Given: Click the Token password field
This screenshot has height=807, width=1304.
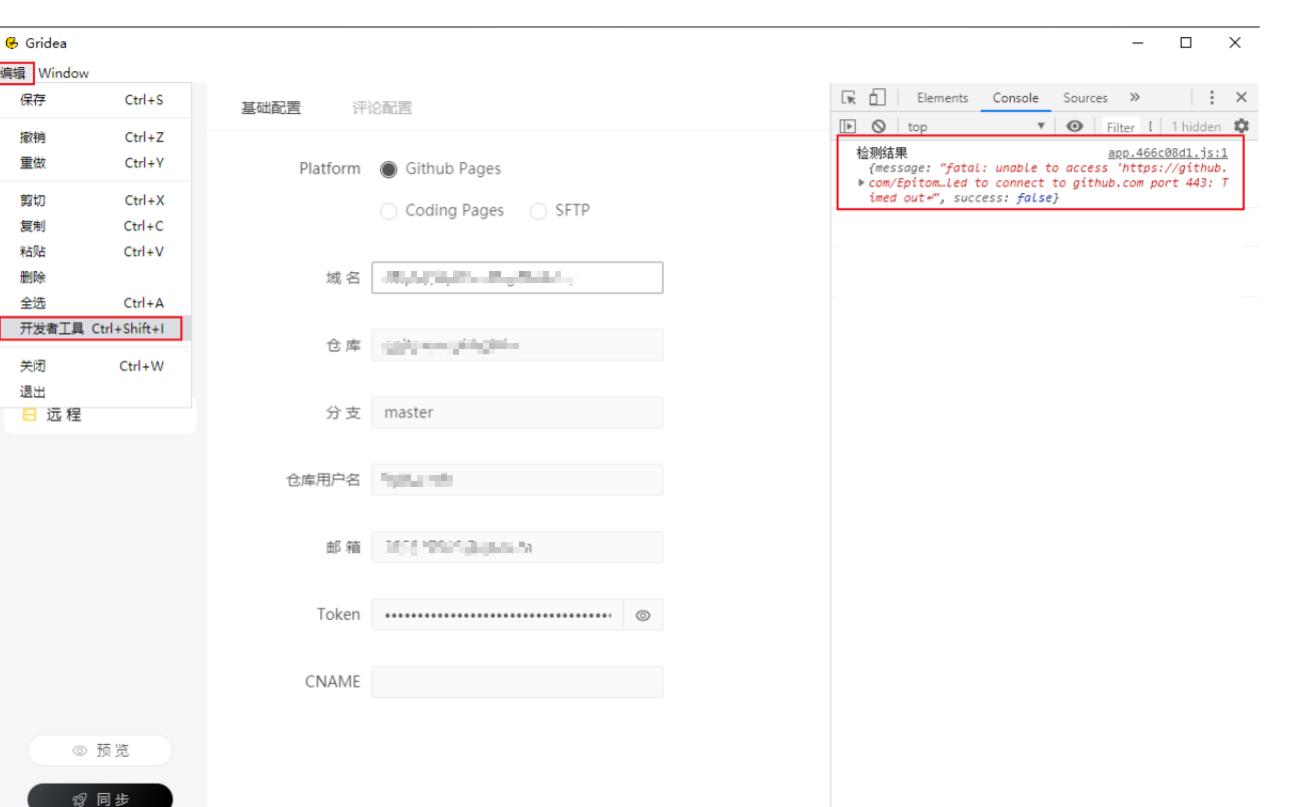Looking at the screenshot, I should click(x=497, y=615).
